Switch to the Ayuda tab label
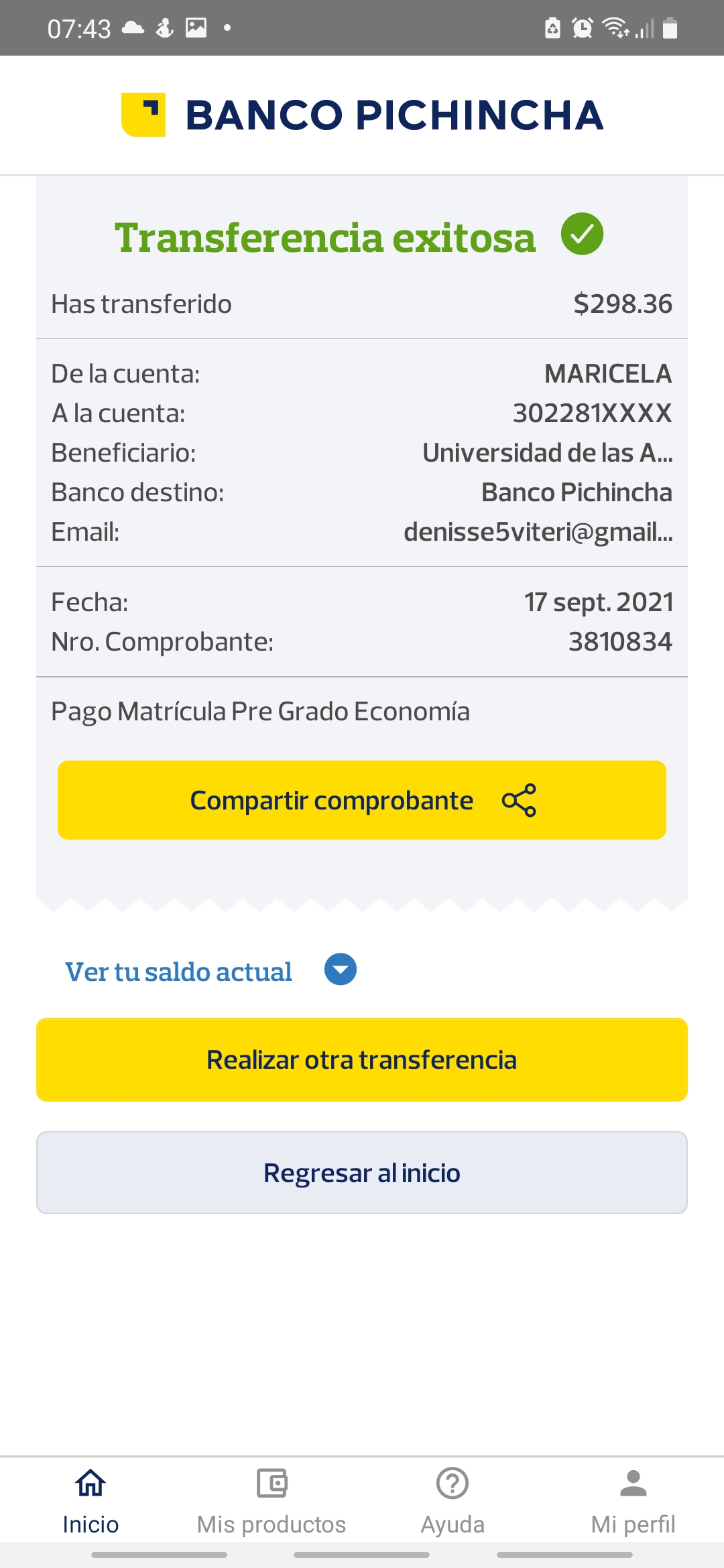The width and height of the screenshot is (724, 1568). 452,1524
